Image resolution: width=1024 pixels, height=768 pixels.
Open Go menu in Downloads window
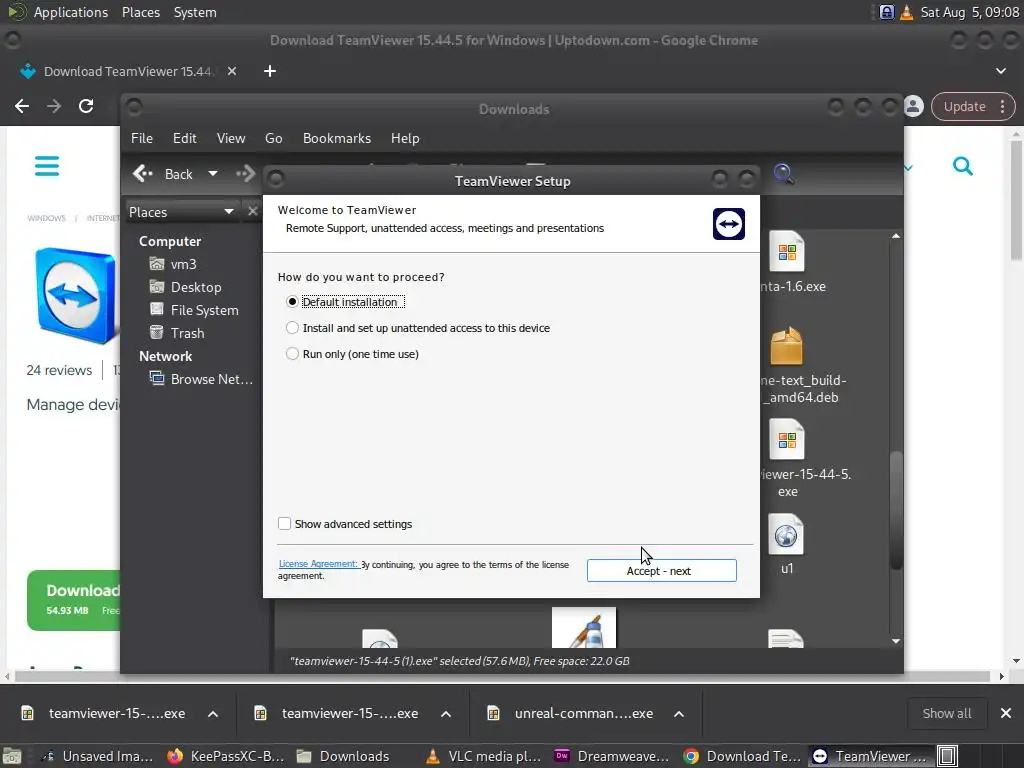tap(274, 138)
